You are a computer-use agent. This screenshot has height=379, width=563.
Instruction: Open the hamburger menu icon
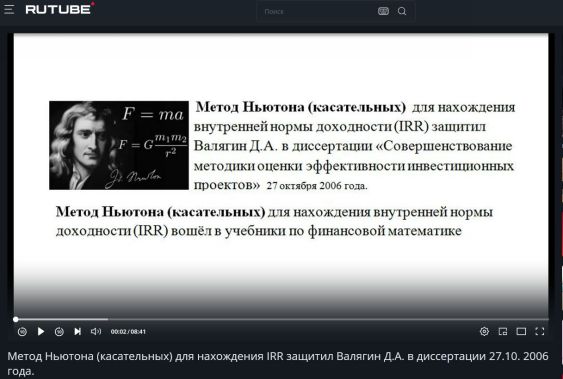coord(9,10)
